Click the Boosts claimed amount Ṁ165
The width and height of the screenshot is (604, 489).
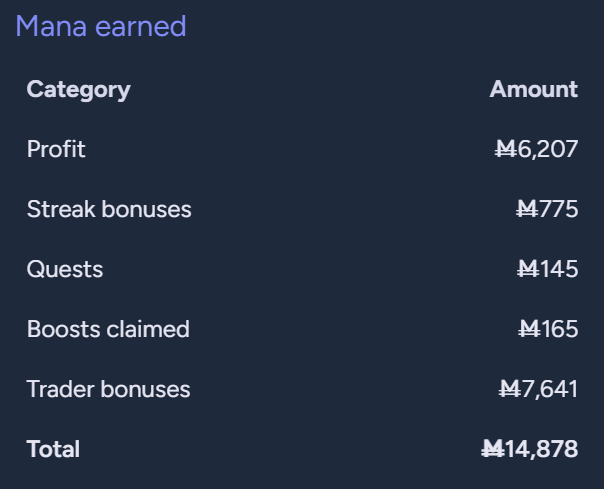(x=548, y=329)
